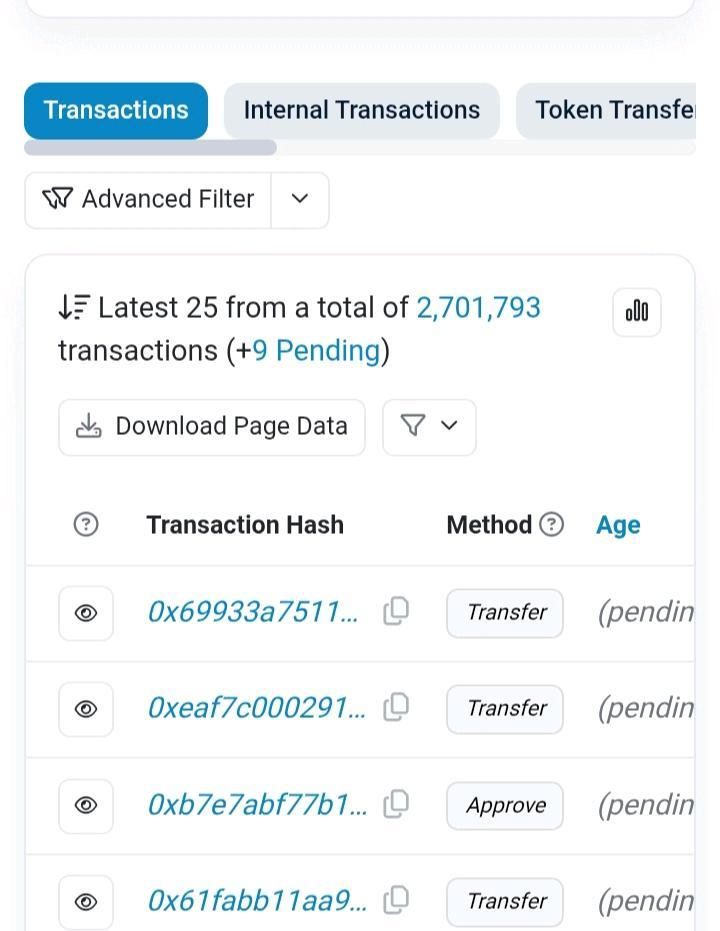
Task: Click the Advanced Filter button
Action: pyautogui.click(x=148, y=199)
